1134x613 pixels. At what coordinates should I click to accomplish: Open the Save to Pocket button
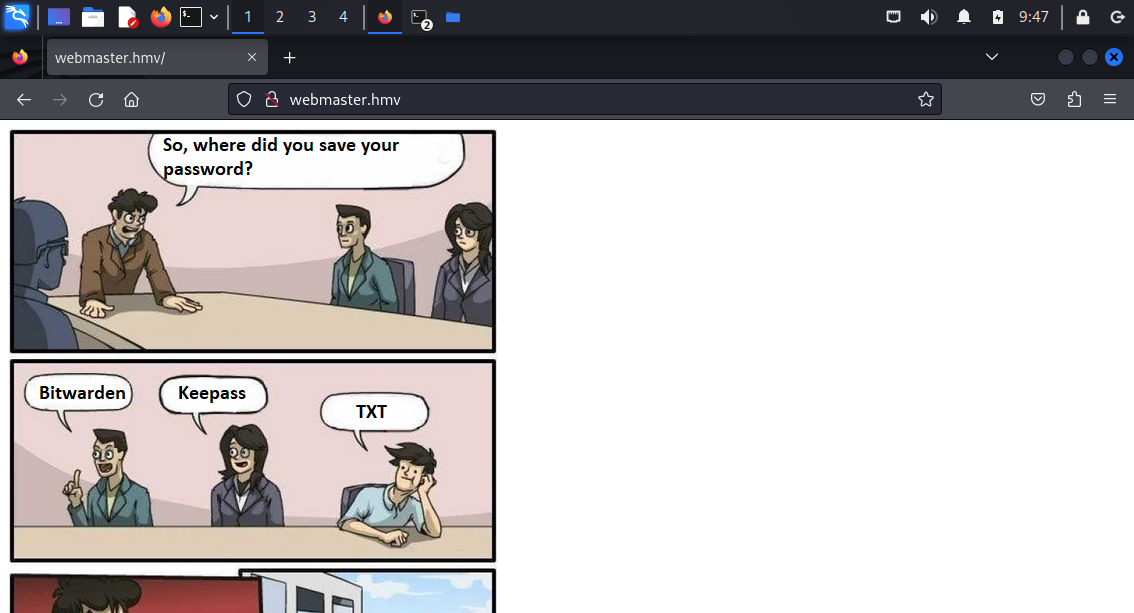coord(1038,100)
